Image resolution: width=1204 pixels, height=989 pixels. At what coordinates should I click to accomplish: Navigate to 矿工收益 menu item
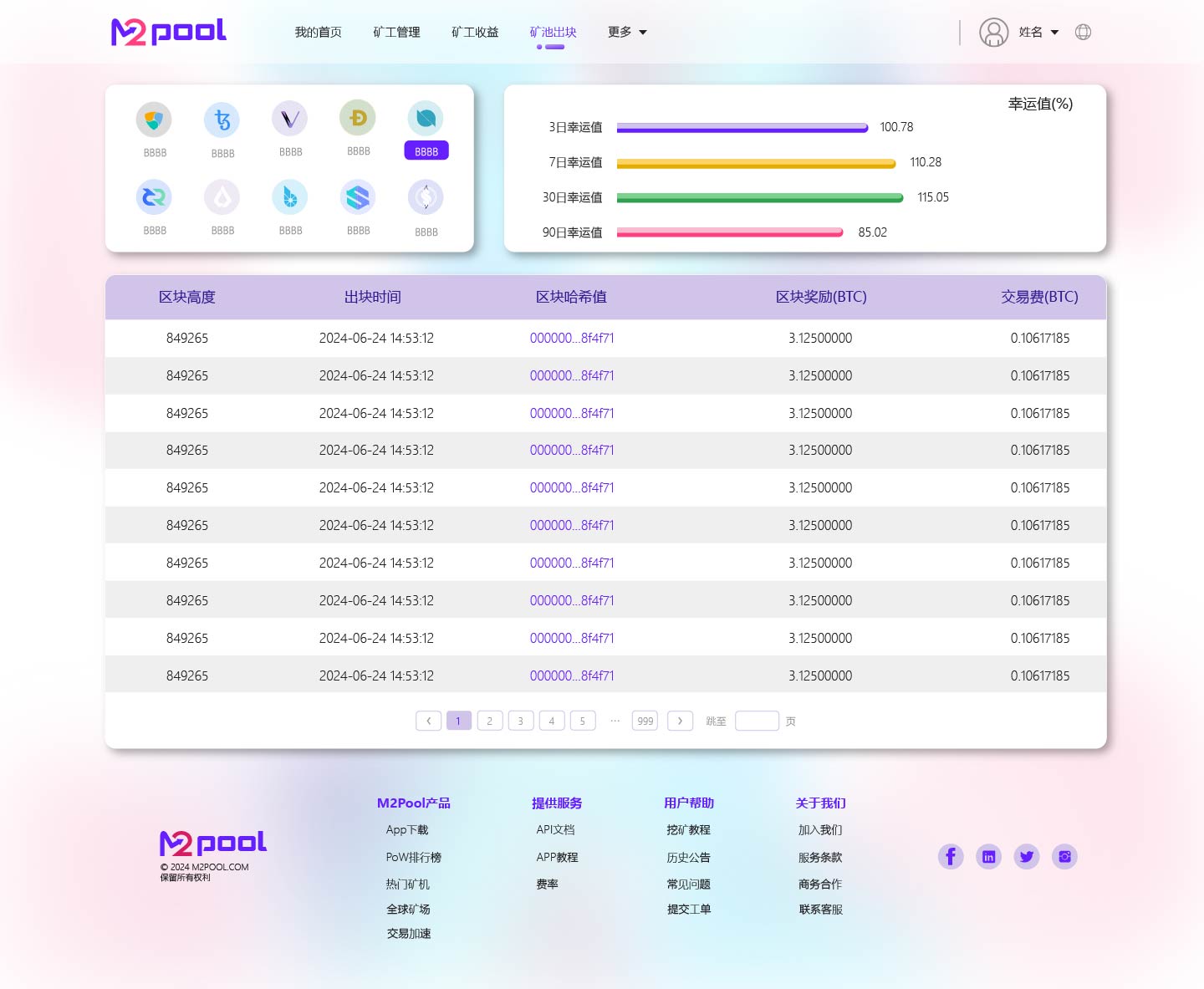(x=475, y=33)
